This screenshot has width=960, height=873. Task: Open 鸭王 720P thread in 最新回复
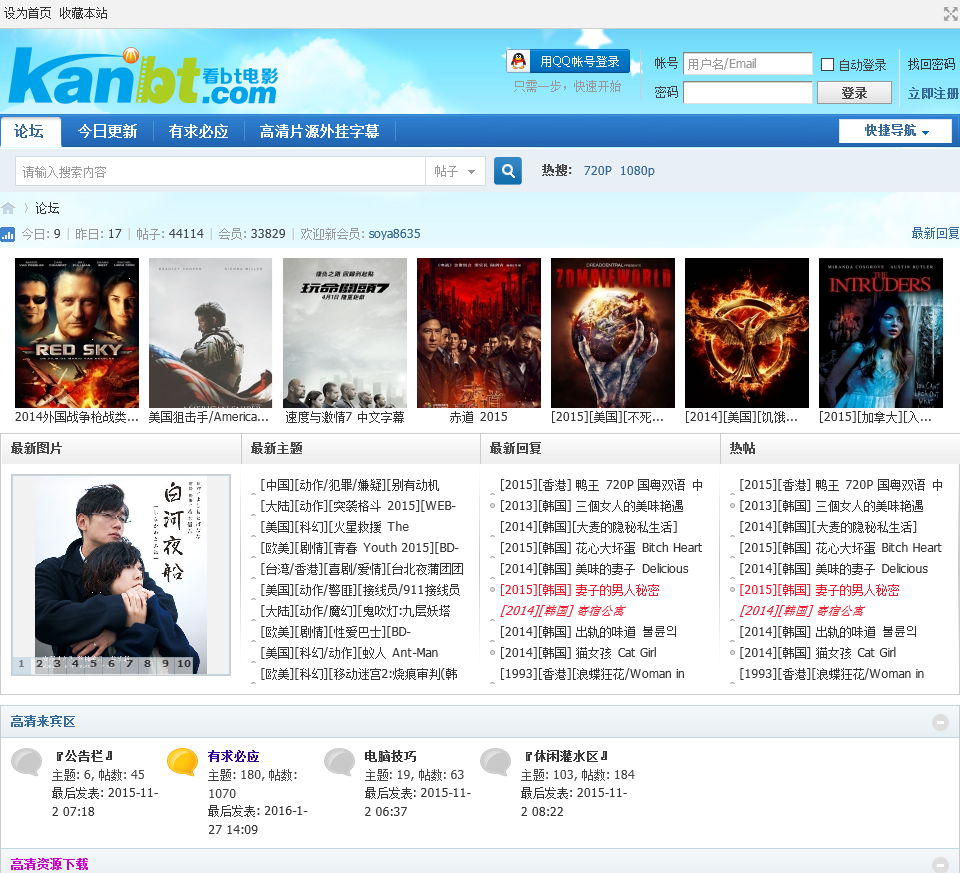601,485
